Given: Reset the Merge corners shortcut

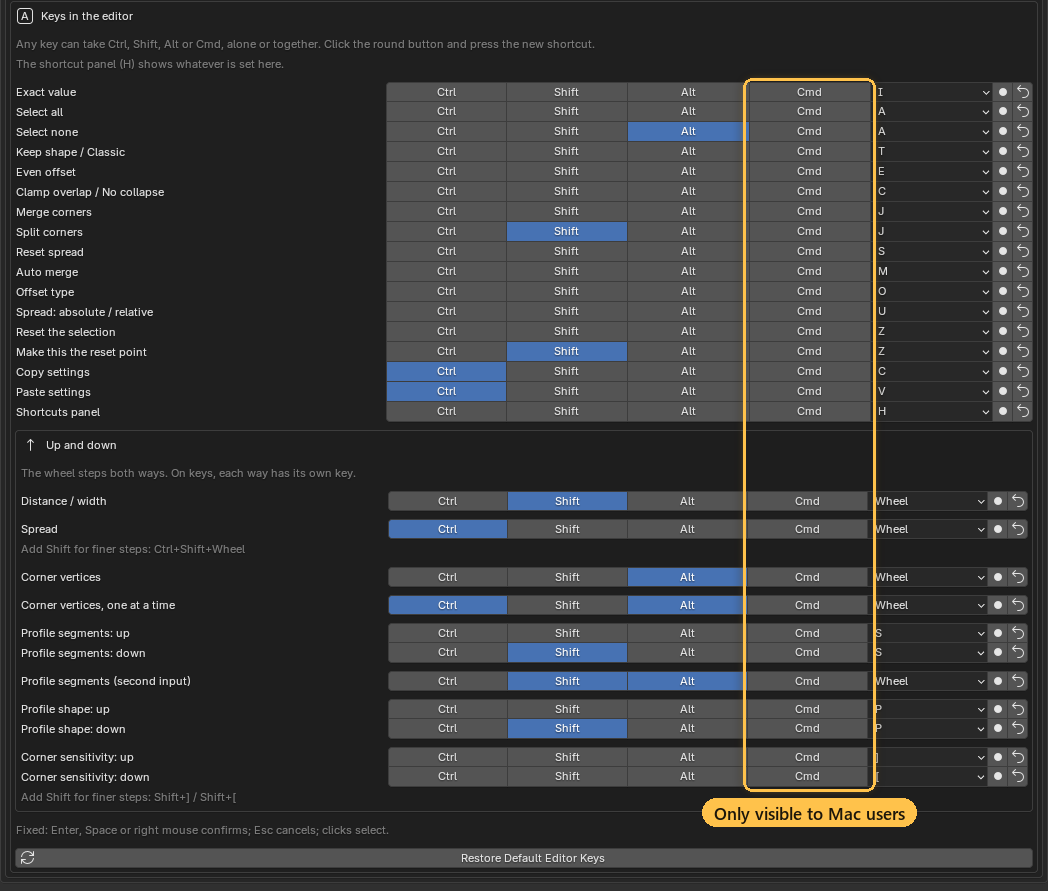Looking at the screenshot, I should pos(1023,212).
